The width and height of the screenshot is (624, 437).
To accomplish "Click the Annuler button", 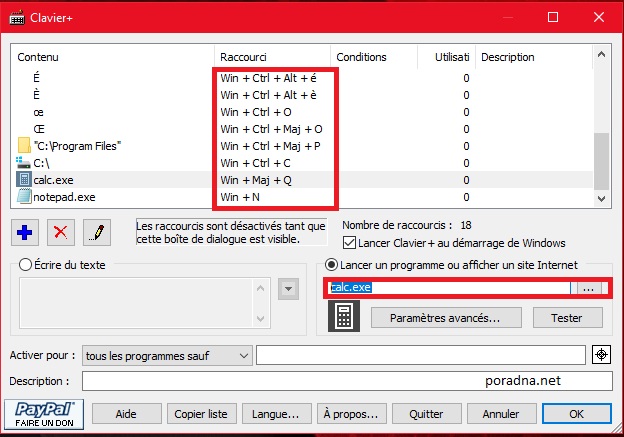I will pos(501,414).
